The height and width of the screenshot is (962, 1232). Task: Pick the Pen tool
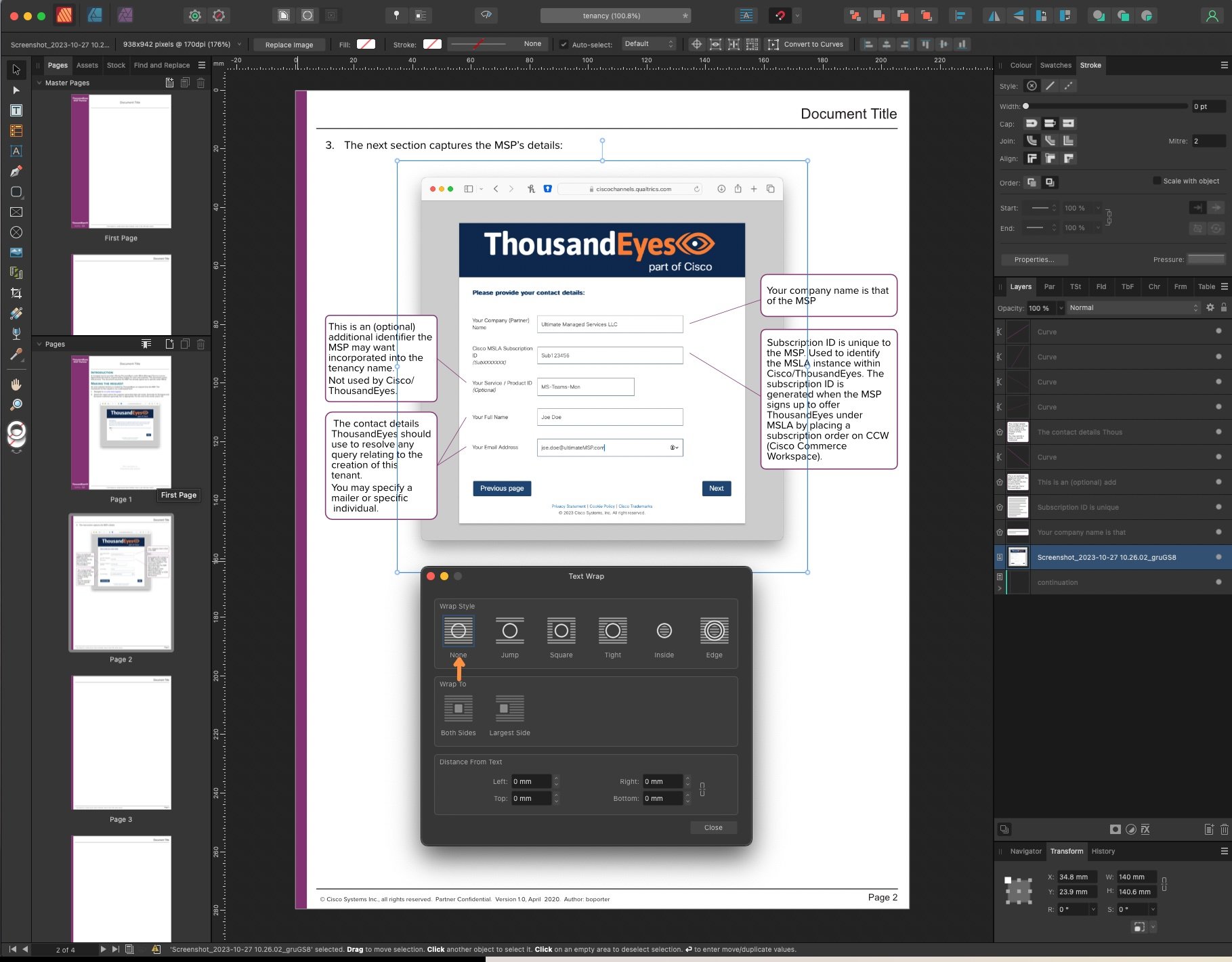16,171
